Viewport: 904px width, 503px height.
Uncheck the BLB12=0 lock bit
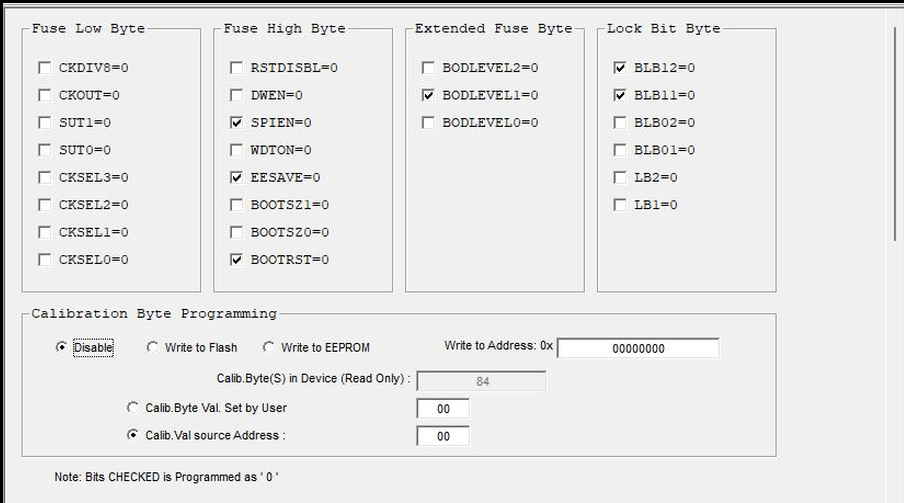(620, 67)
